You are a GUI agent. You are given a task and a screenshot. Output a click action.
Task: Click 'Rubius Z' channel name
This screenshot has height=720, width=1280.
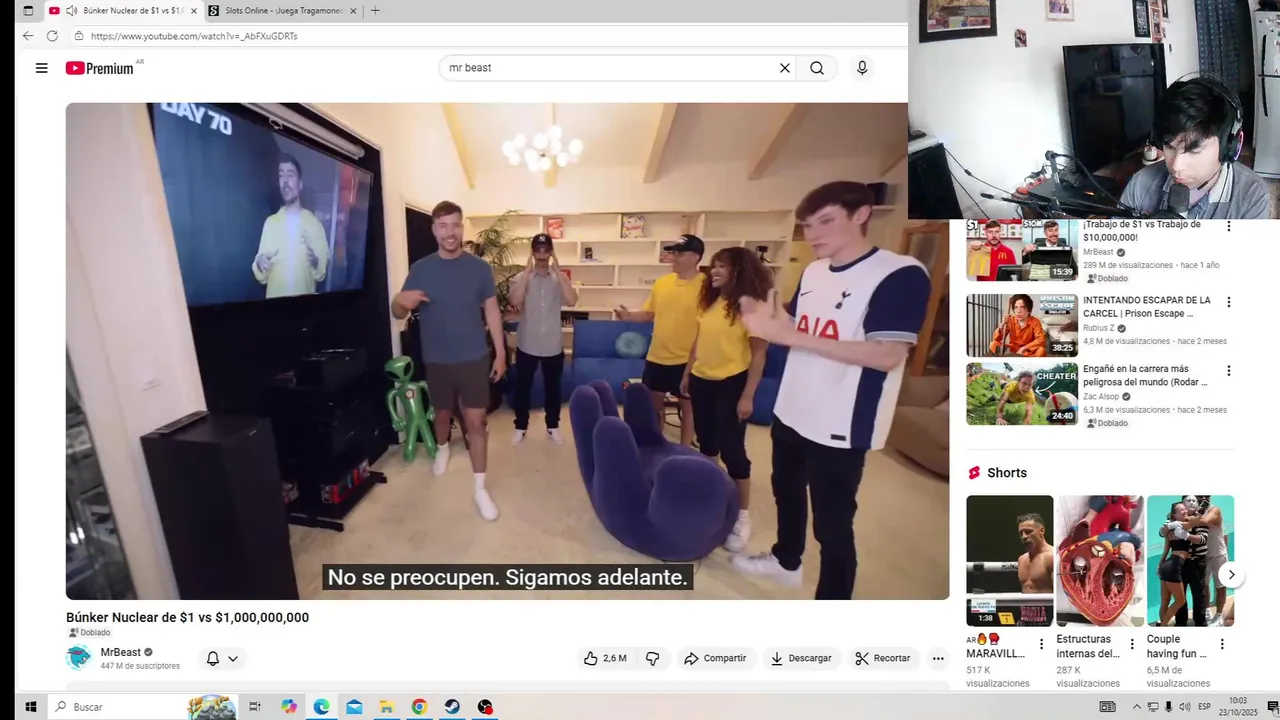[1098, 328]
